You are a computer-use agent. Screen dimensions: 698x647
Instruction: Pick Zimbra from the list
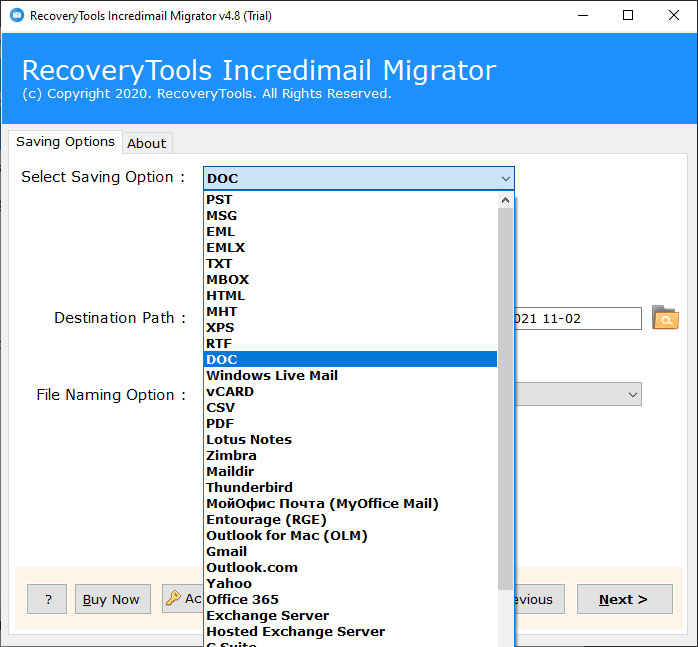[350, 456]
